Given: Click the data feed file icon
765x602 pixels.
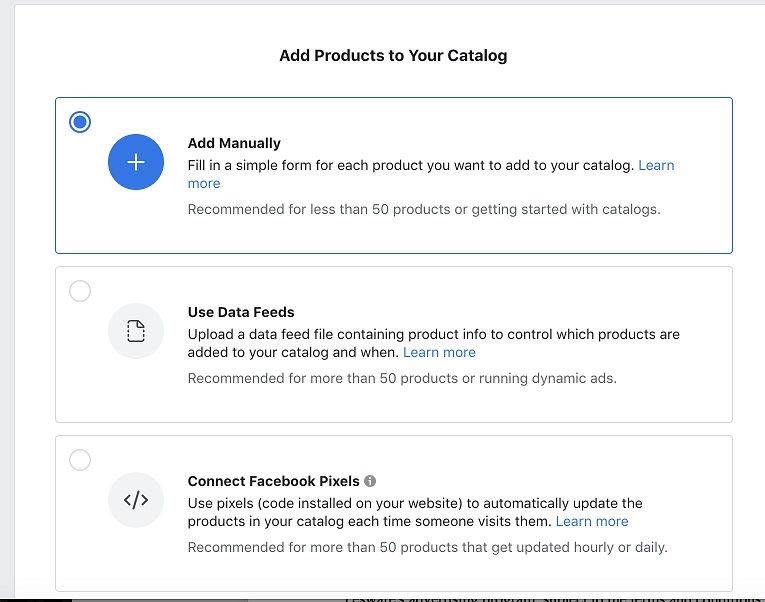Looking at the screenshot, I should click(136, 331).
